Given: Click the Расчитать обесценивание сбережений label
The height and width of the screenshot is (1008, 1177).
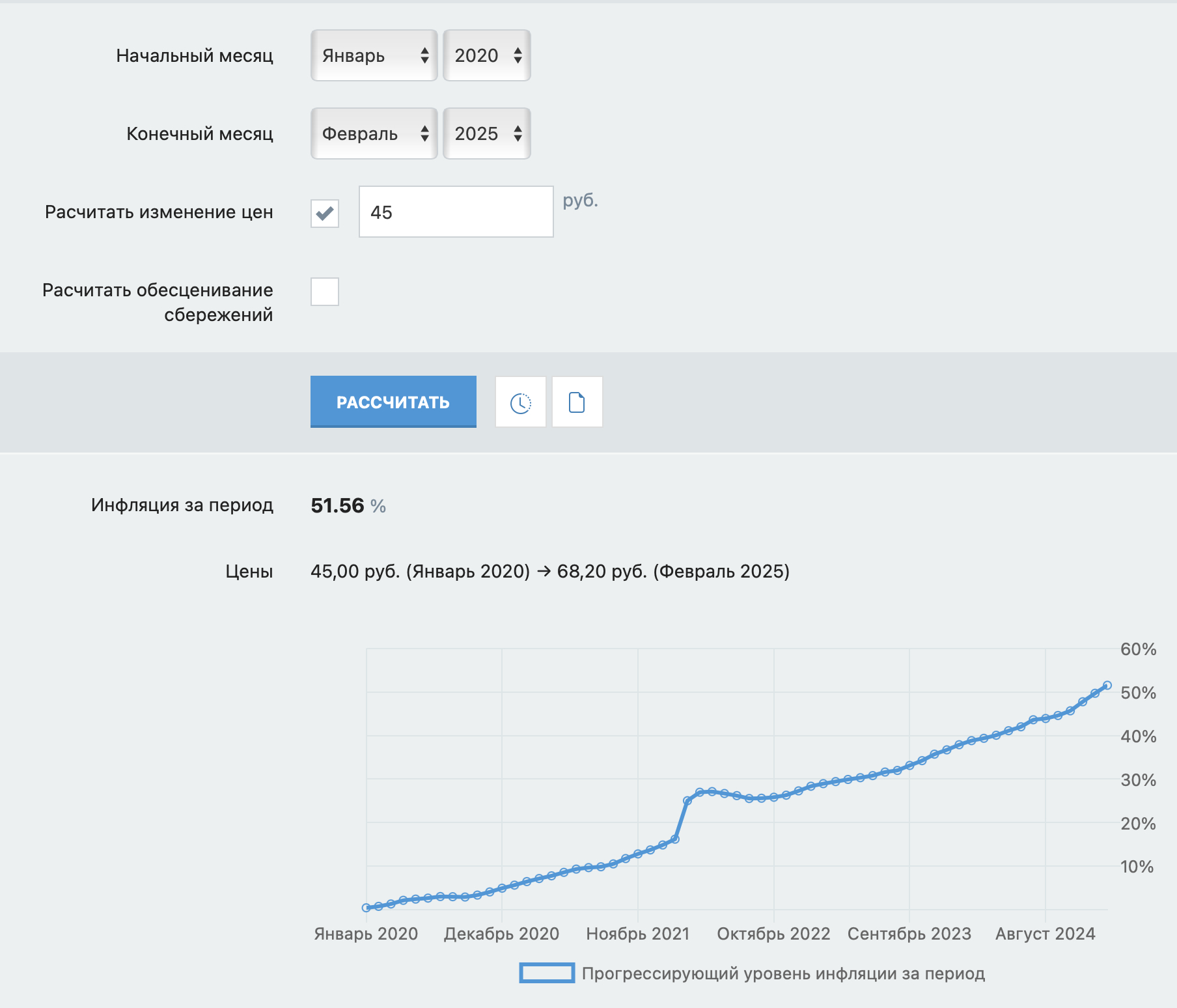Looking at the screenshot, I should [x=158, y=302].
